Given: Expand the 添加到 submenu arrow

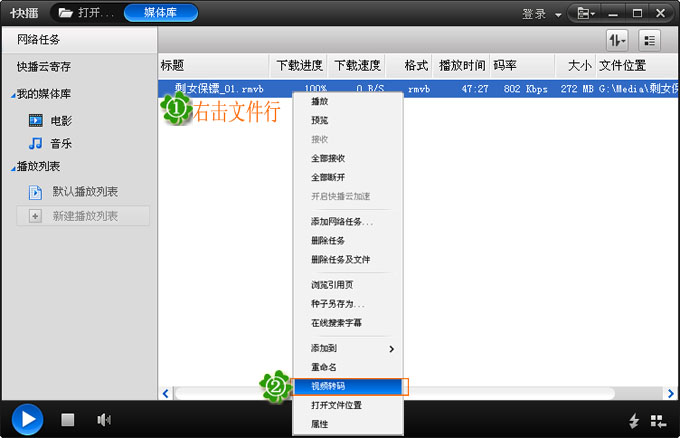Looking at the screenshot, I should pyautogui.click(x=392, y=349).
